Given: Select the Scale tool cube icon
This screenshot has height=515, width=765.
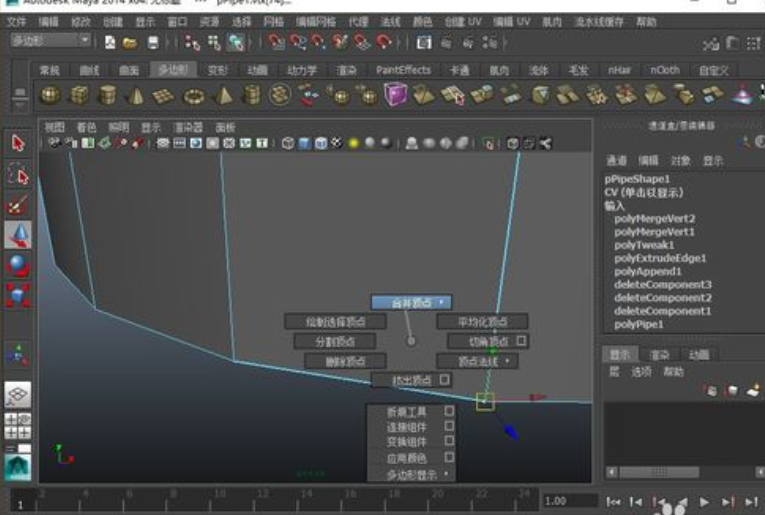Looking at the screenshot, I should click(19, 296).
